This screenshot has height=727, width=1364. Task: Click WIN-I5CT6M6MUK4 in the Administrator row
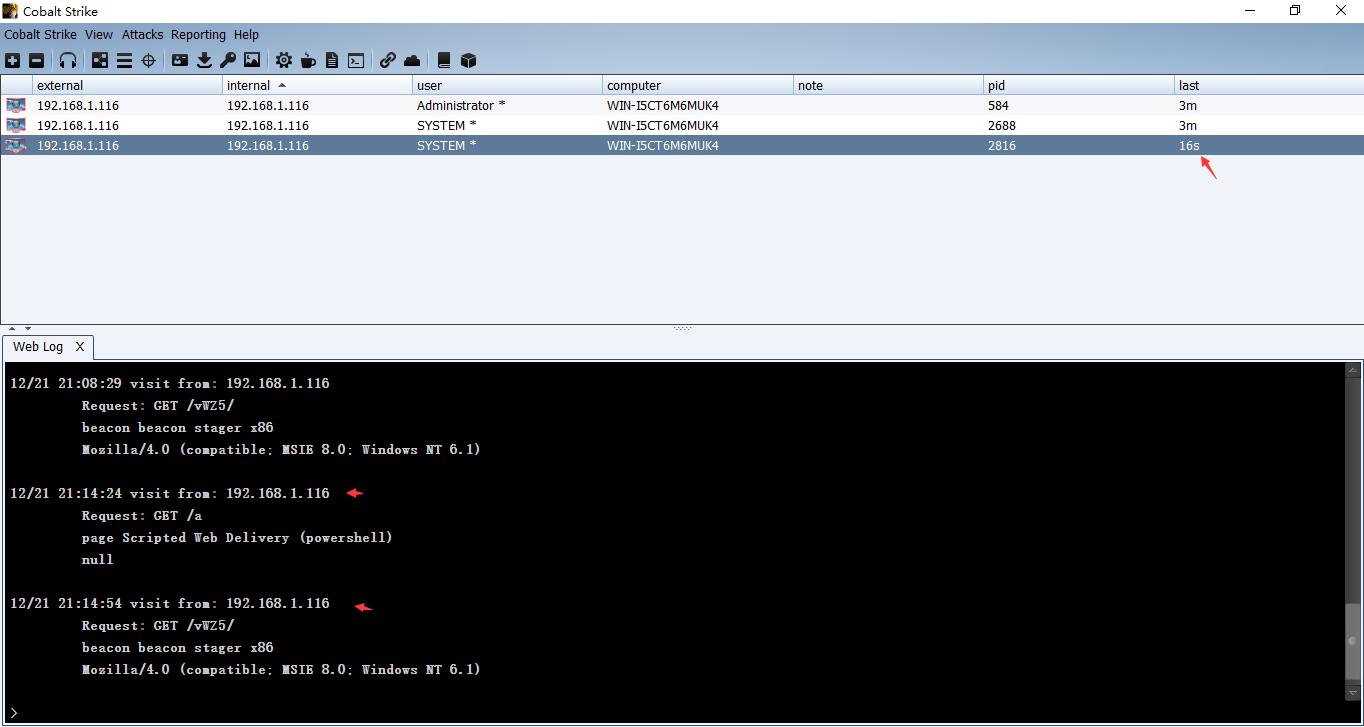pyautogui.click(x=663, y=105)
